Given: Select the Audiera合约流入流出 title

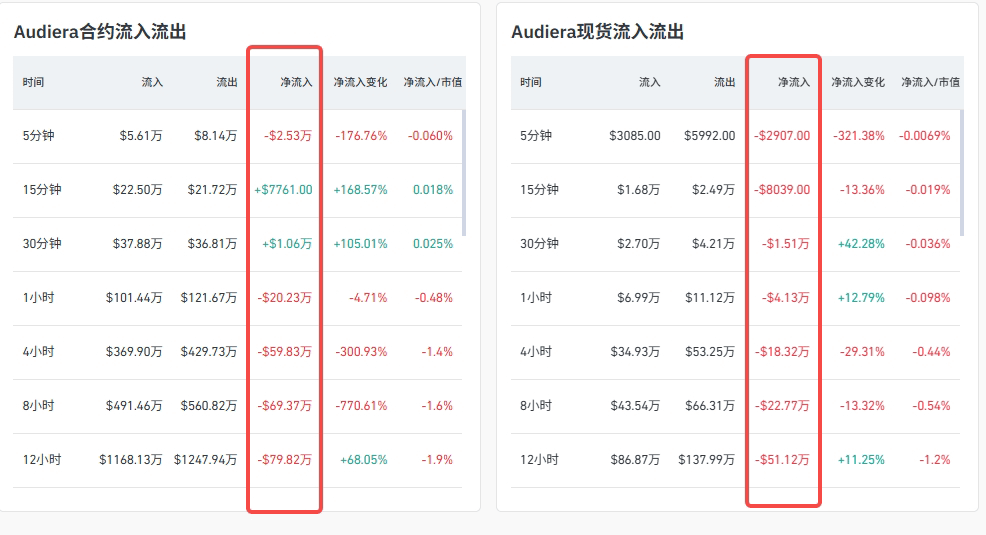Looking at the screenshot, I should (100, 32).
